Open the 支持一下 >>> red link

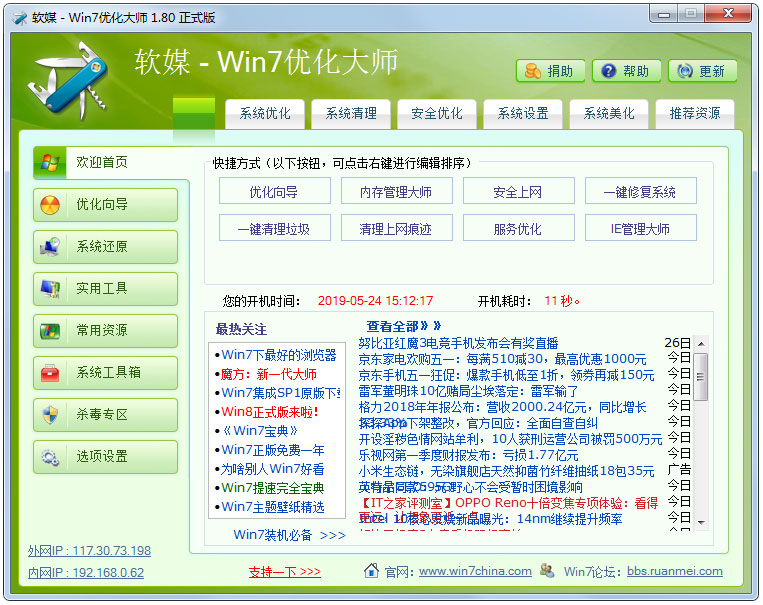pos(284,572)
